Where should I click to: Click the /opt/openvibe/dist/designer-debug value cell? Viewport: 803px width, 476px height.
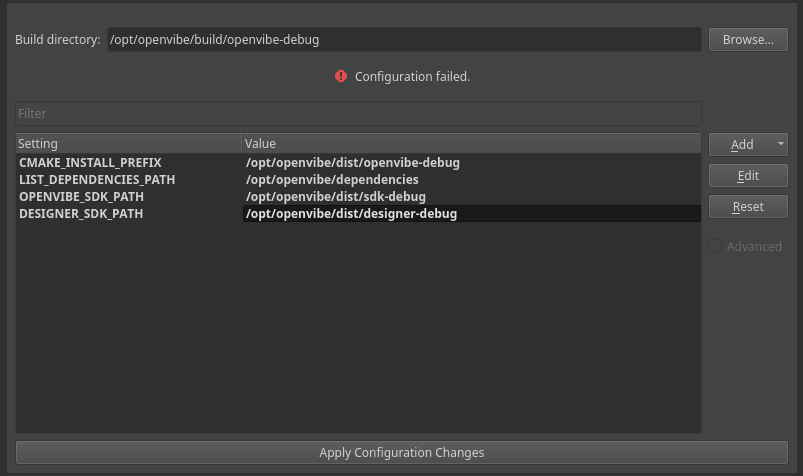click(351, 213)
